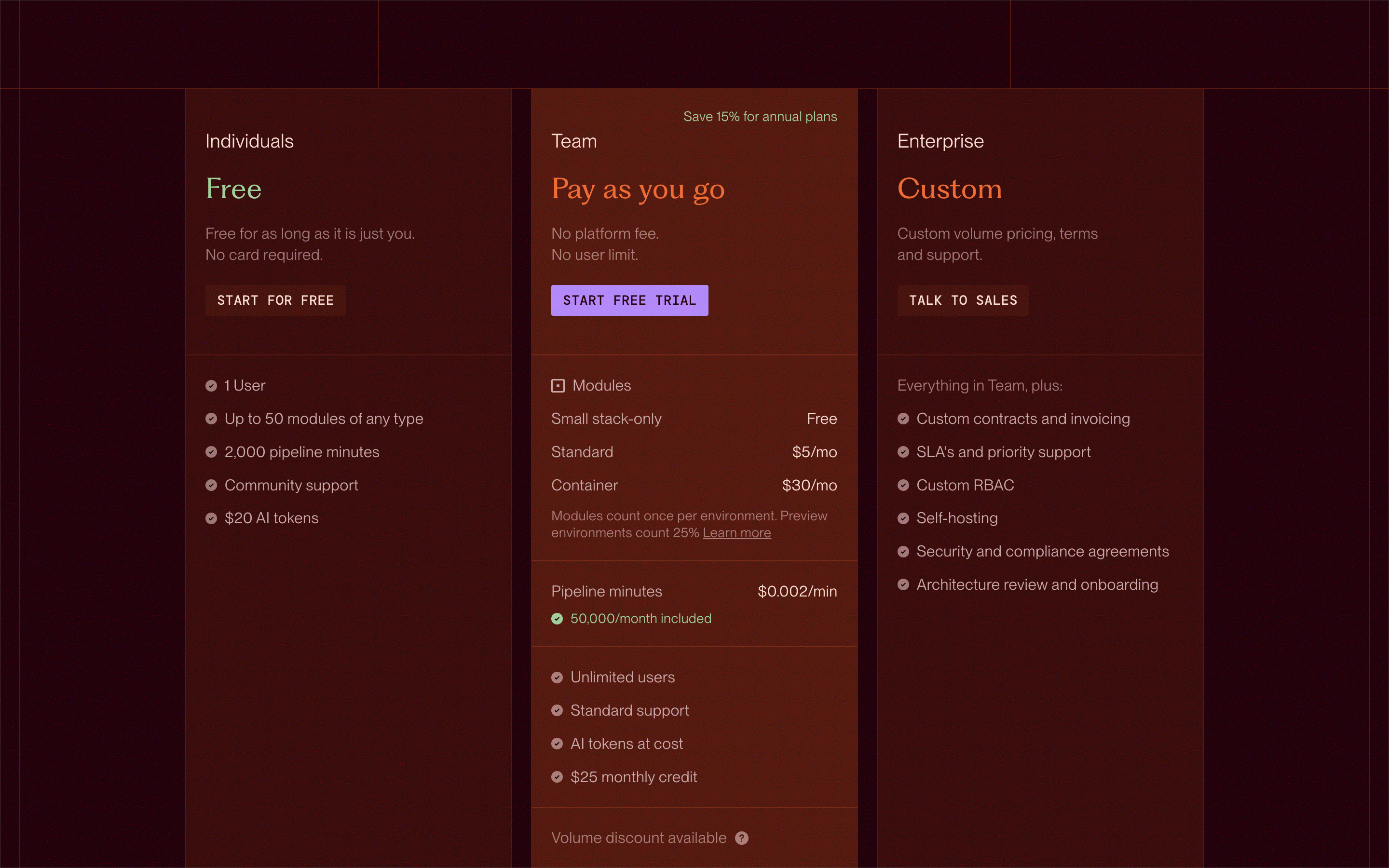Image resolution: width=1389 pixels, height=868 pixels.
Task: Click the 'Container' module row label
Action: [585, 485]
